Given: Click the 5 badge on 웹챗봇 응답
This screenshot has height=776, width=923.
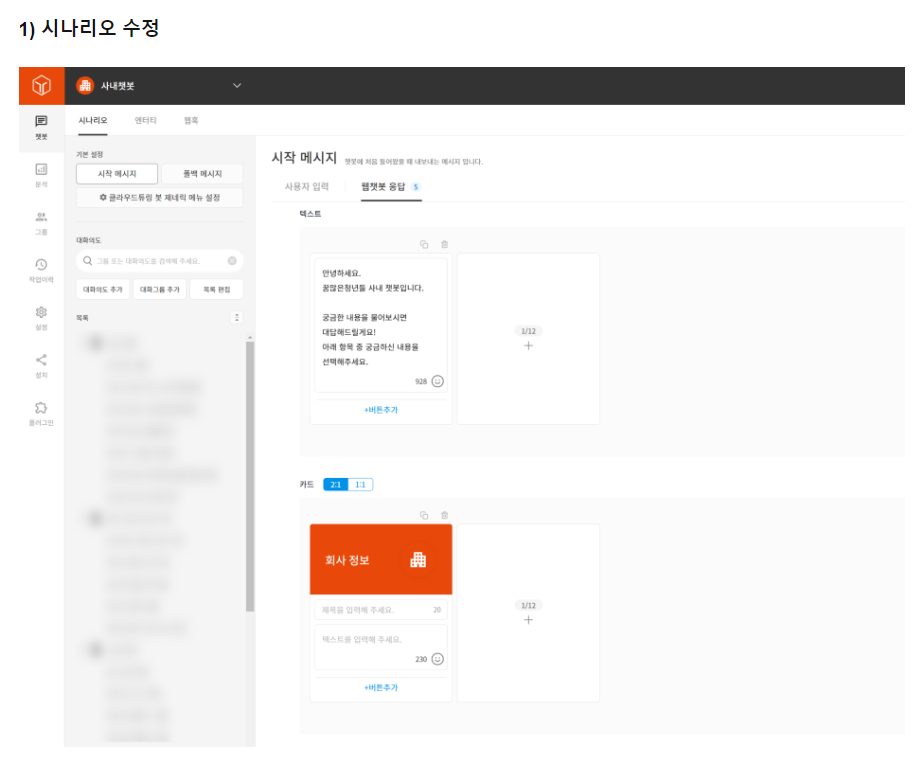Looking at the screenshot, I should click(416, 187).
